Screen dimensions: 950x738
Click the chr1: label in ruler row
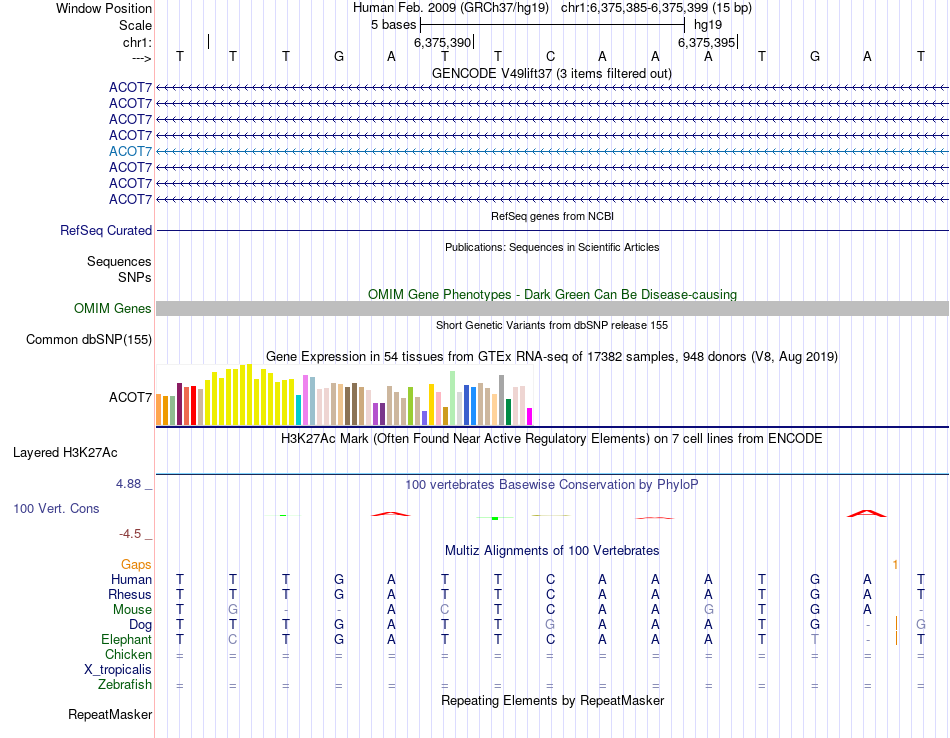click(x=137, y=42)
